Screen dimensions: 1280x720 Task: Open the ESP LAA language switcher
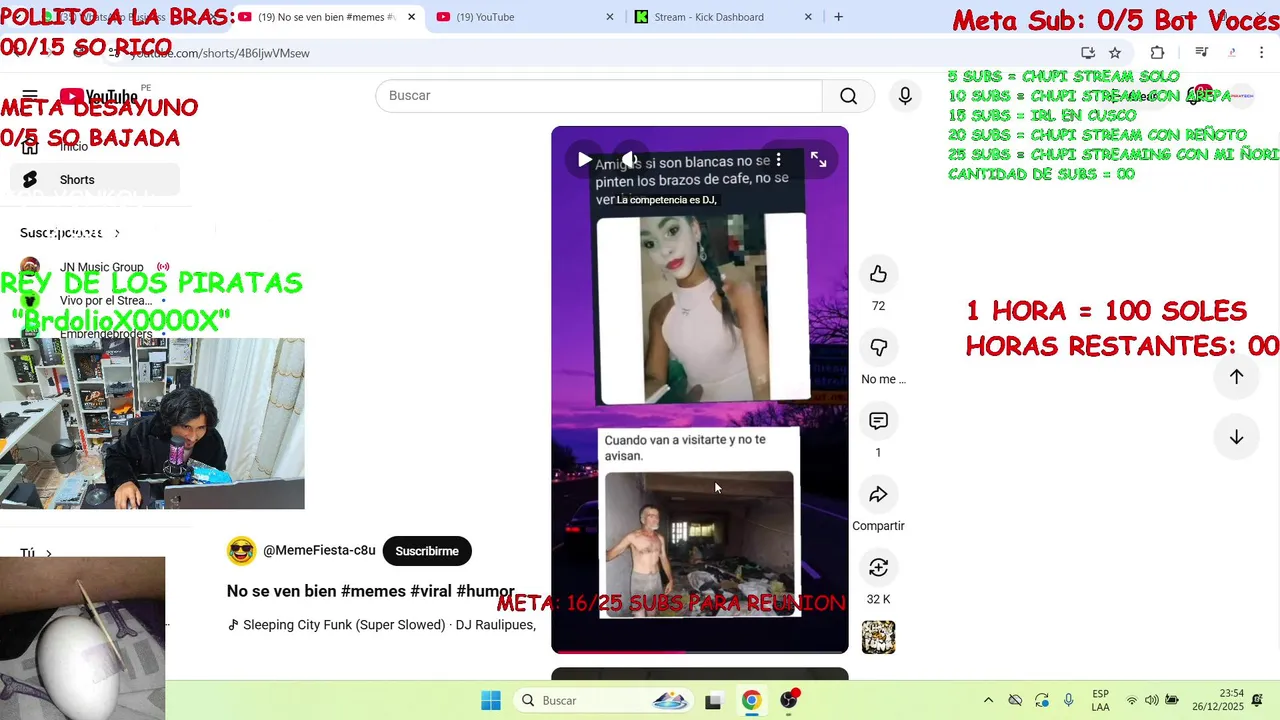tap(1100, 701)
